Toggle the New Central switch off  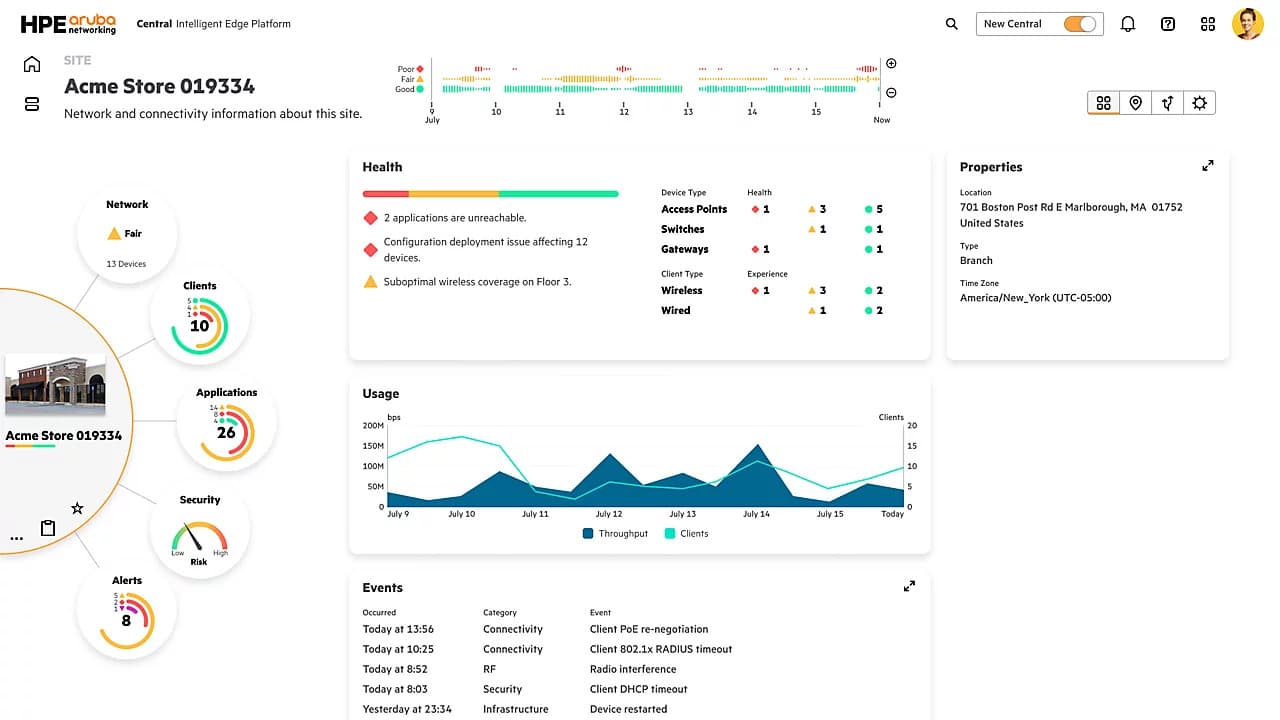[1078, 23]
